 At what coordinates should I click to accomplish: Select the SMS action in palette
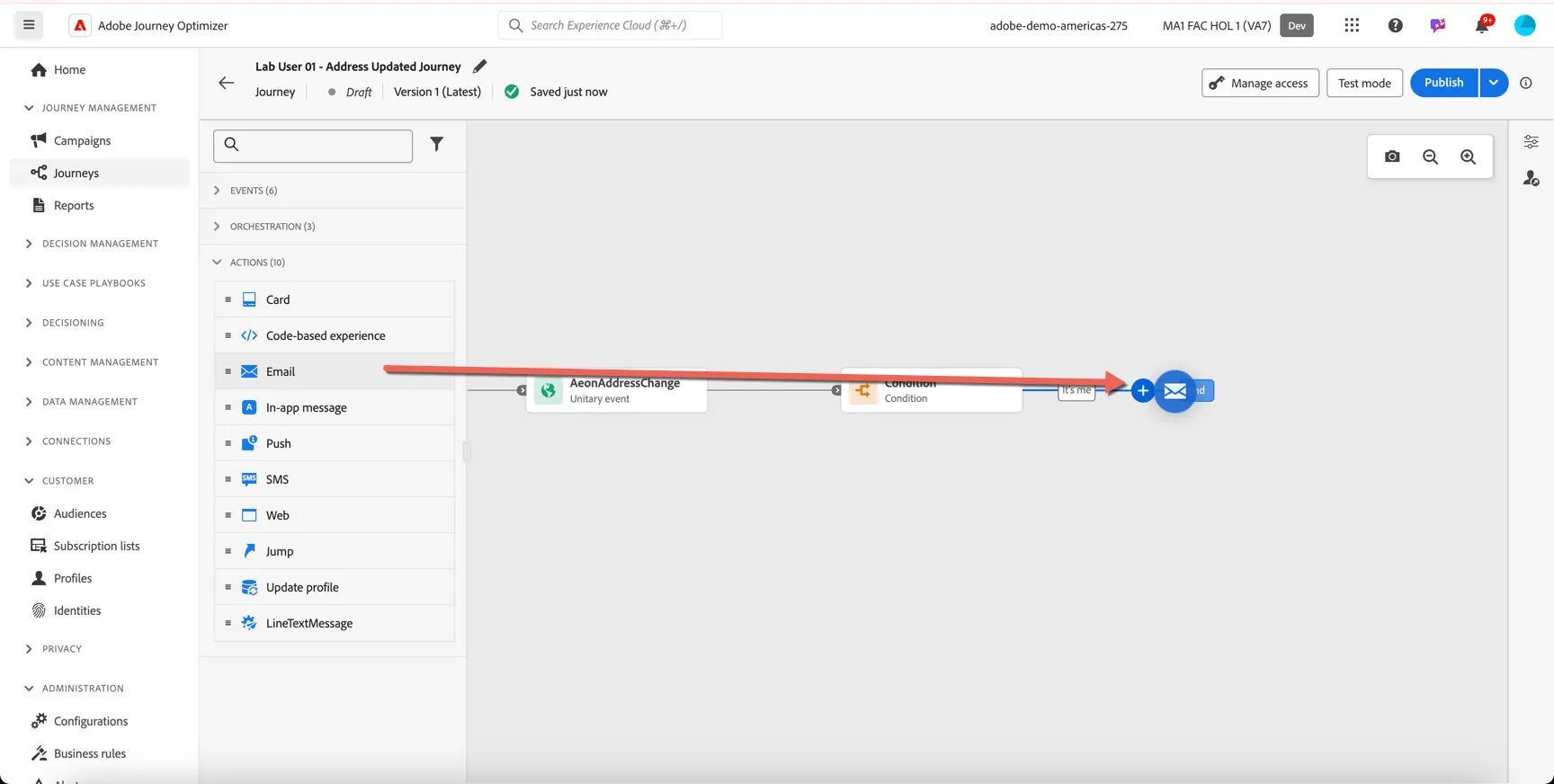coord(335,479)
